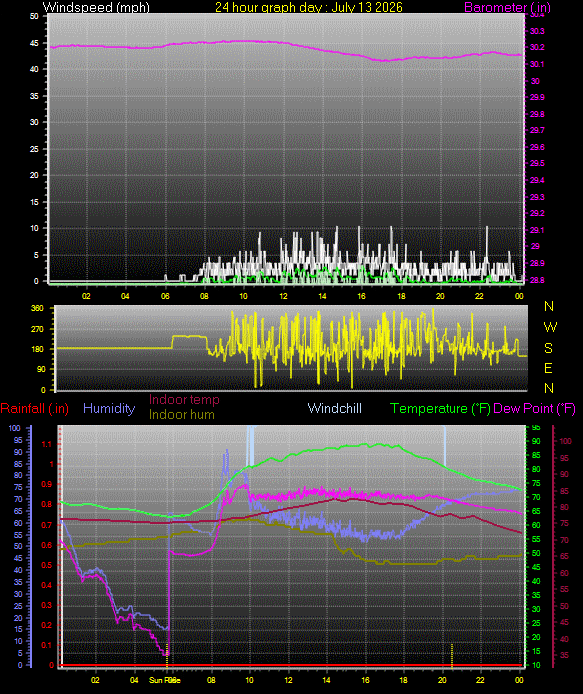Click the '24 hour graph day : July 13 2026' heading
The image size is (583, 694).
[309, 7]
